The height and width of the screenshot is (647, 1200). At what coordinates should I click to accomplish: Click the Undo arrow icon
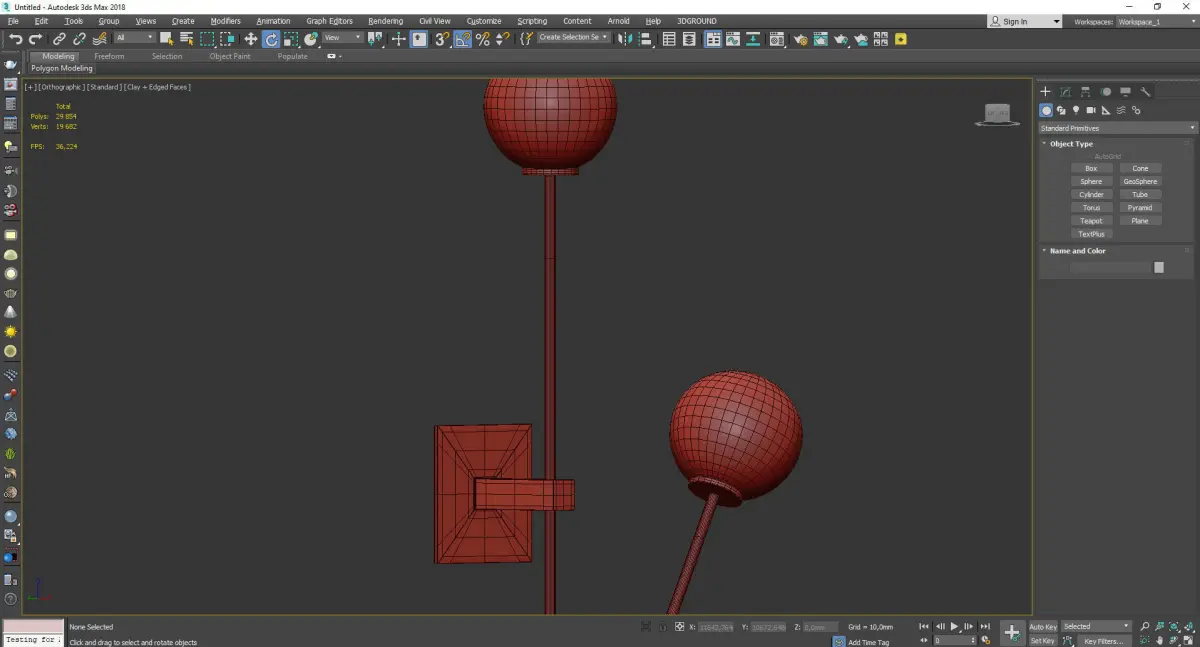[15, 39]
